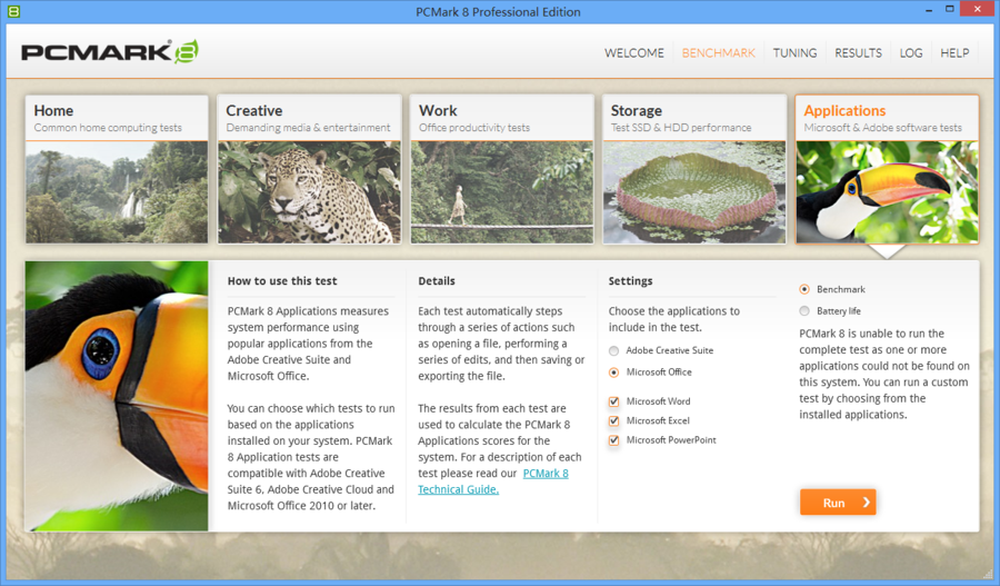Click the 'Details' heading
This screenshot has width=1000, height=586.
[x=437, y=281]
